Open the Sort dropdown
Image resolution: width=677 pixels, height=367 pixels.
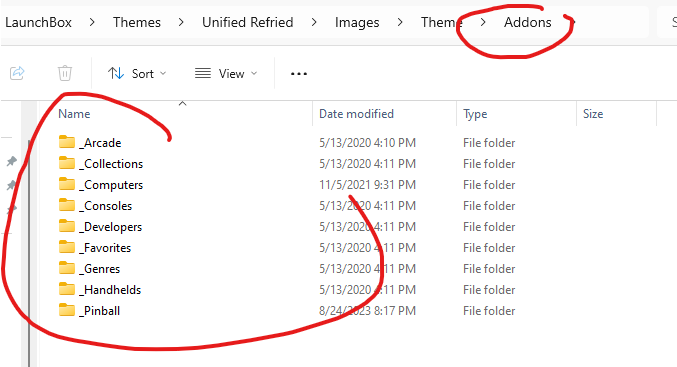click(137, 73)
